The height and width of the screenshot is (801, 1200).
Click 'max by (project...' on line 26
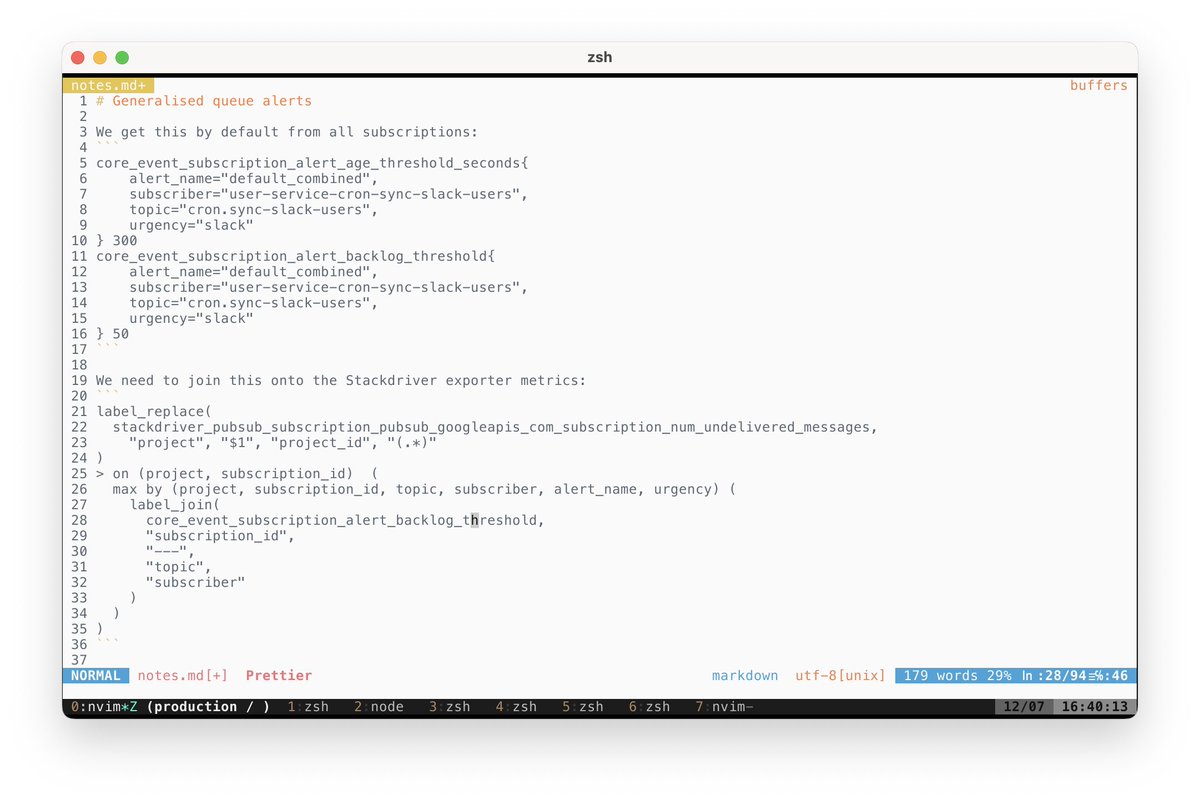click(424, 489)
